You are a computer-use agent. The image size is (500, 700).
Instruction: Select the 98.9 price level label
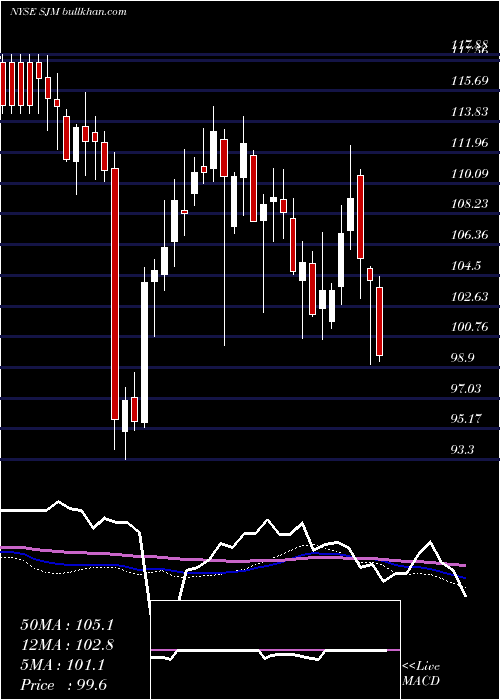tap(464, 358)
